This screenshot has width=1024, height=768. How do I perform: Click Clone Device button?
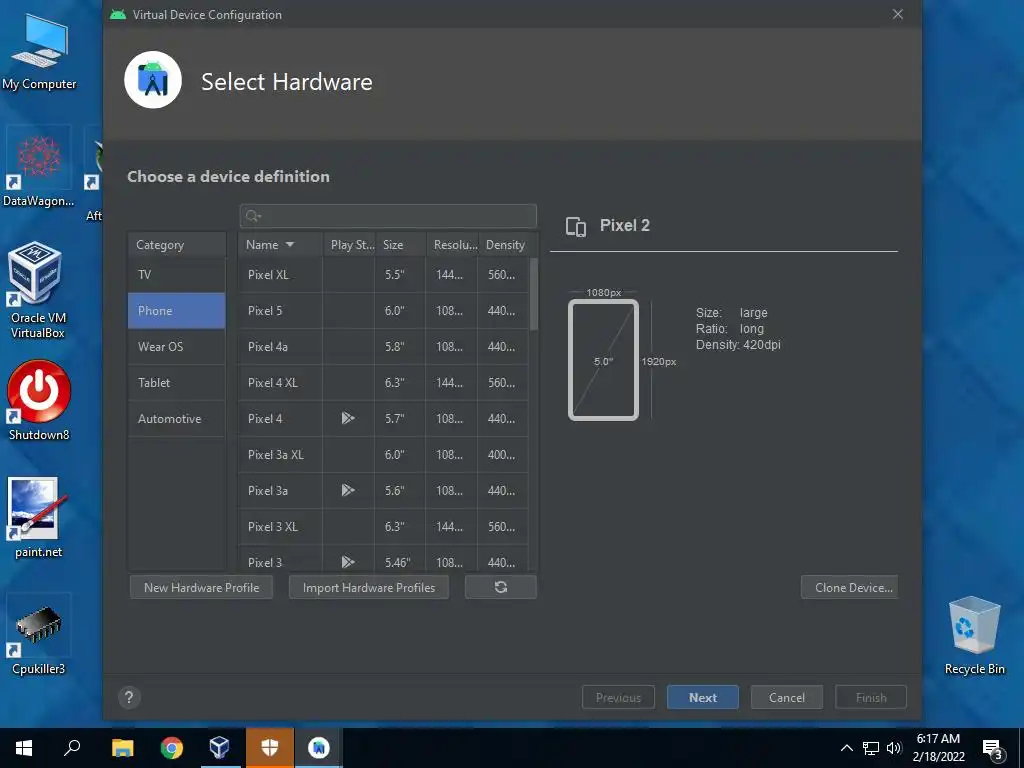click(850, 587)
